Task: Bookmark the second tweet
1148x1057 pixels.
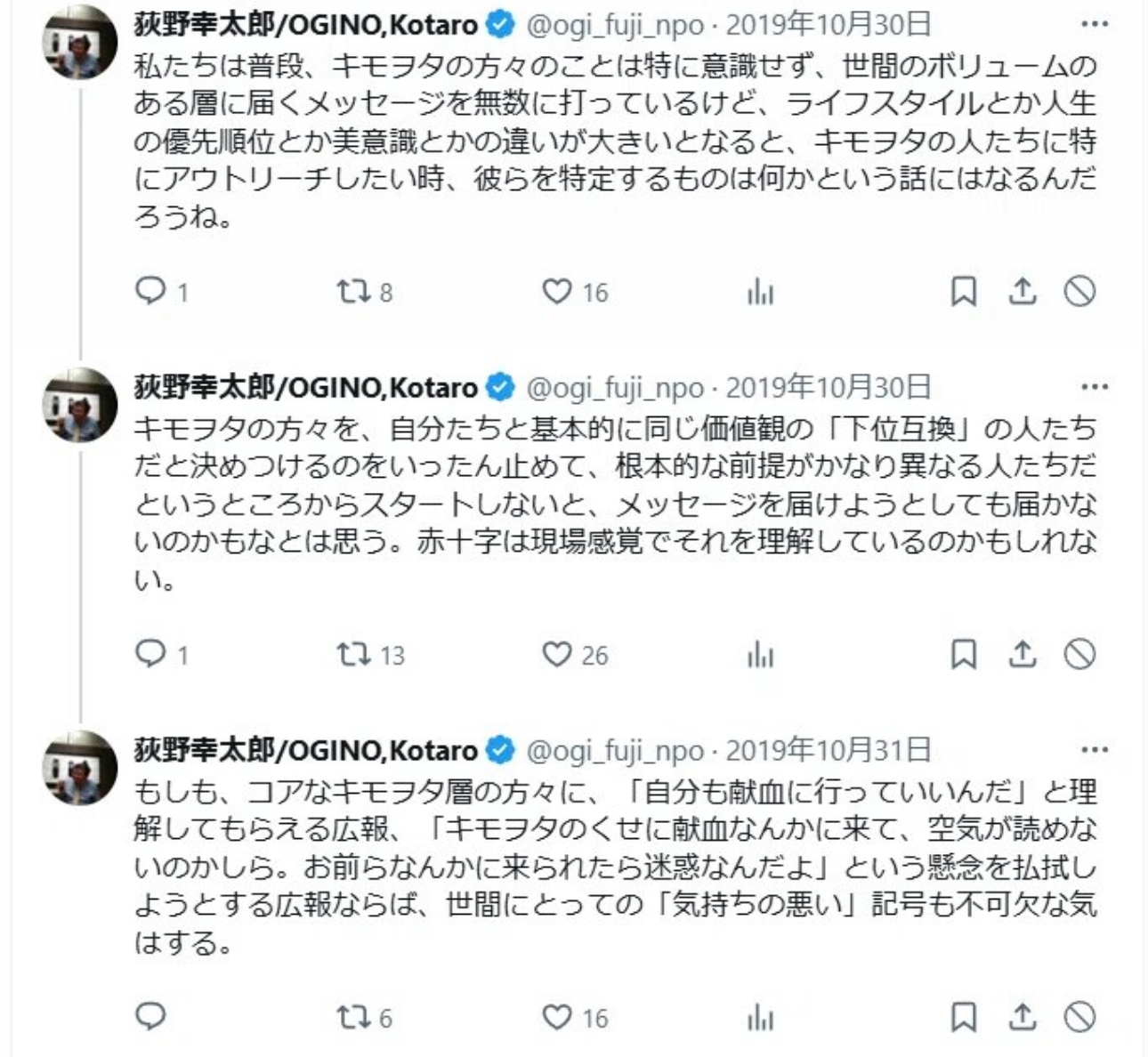Action: [965, 654]
